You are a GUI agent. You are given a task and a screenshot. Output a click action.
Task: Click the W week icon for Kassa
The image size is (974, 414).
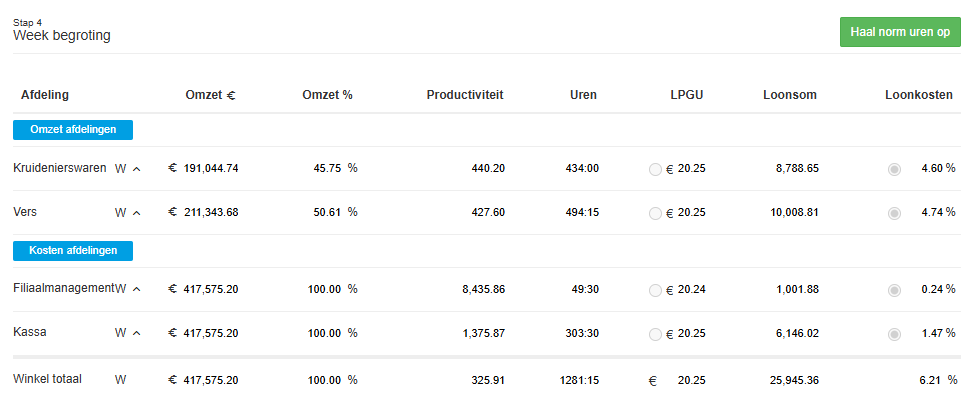coord(120,333)
